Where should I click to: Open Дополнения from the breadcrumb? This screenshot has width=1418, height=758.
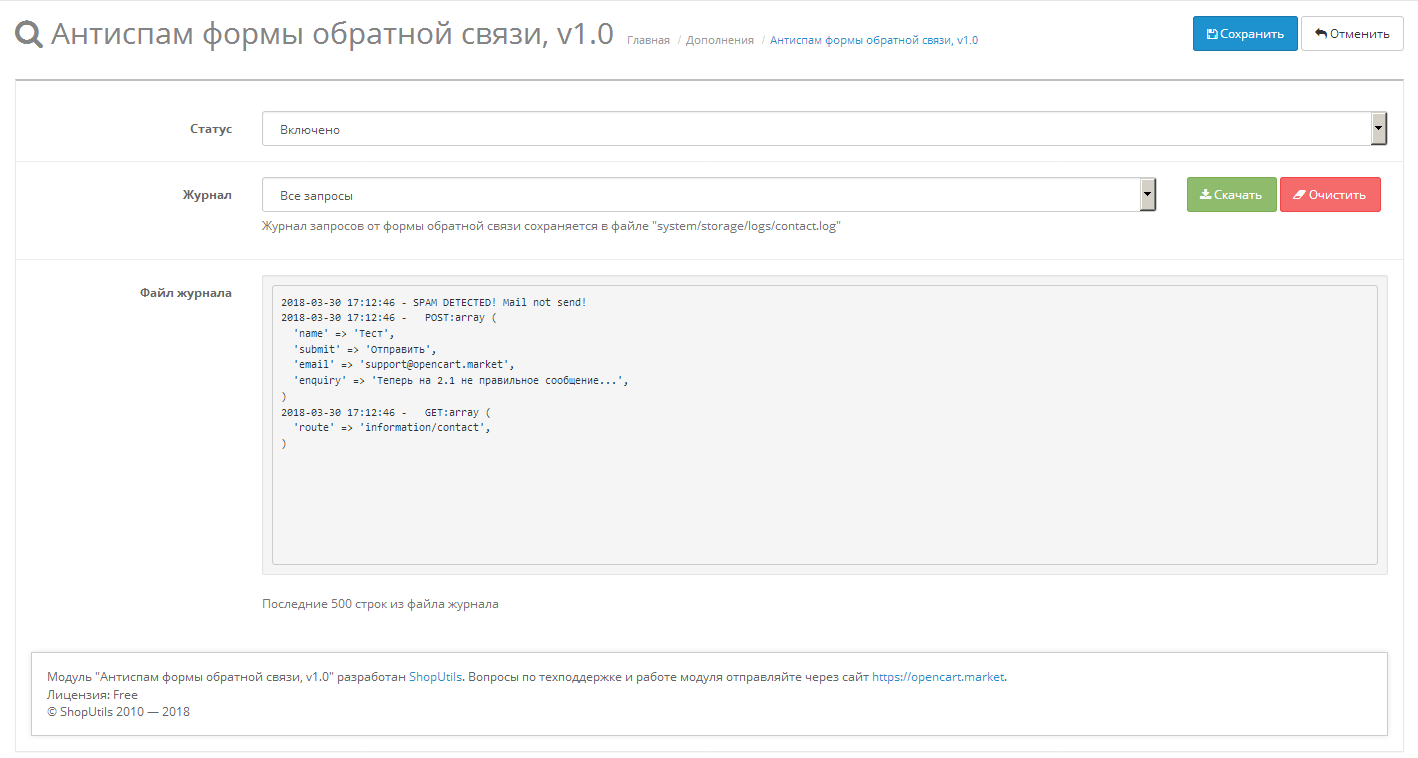click(720, 40)
